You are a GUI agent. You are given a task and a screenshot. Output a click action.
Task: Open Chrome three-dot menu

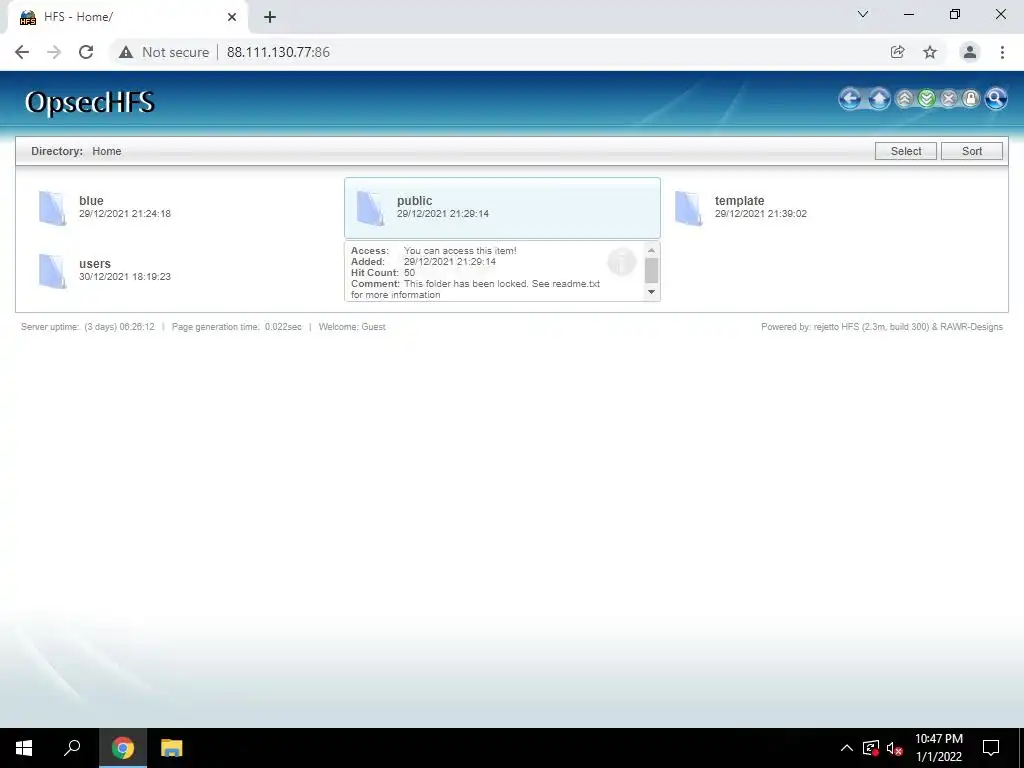[x=1002, y=52]
